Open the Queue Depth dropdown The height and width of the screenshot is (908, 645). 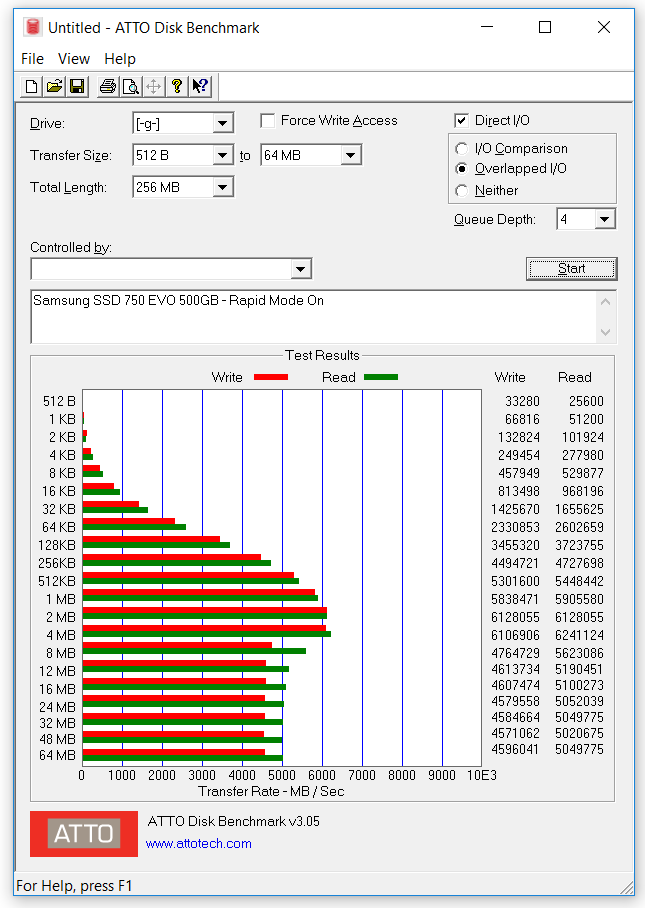tap(604, 219)
